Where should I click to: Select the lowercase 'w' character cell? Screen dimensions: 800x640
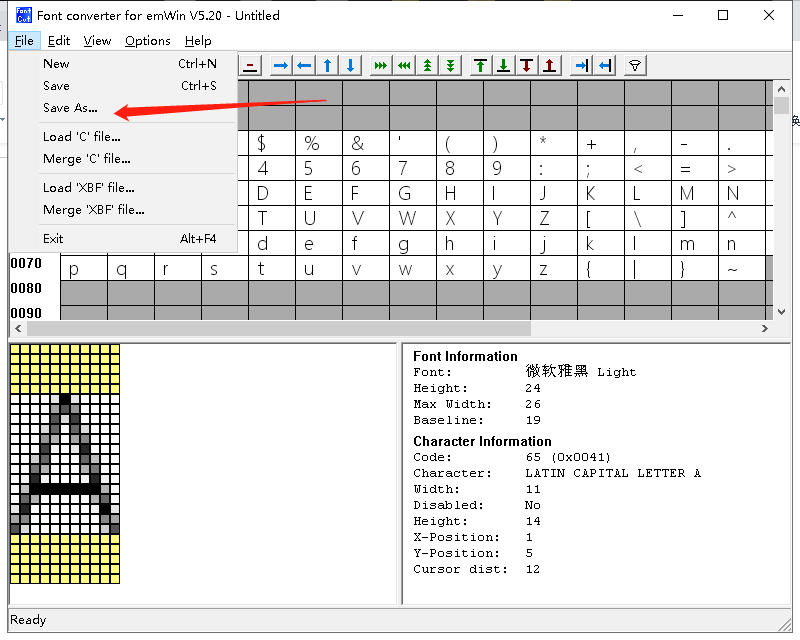[x=405, y=269]
